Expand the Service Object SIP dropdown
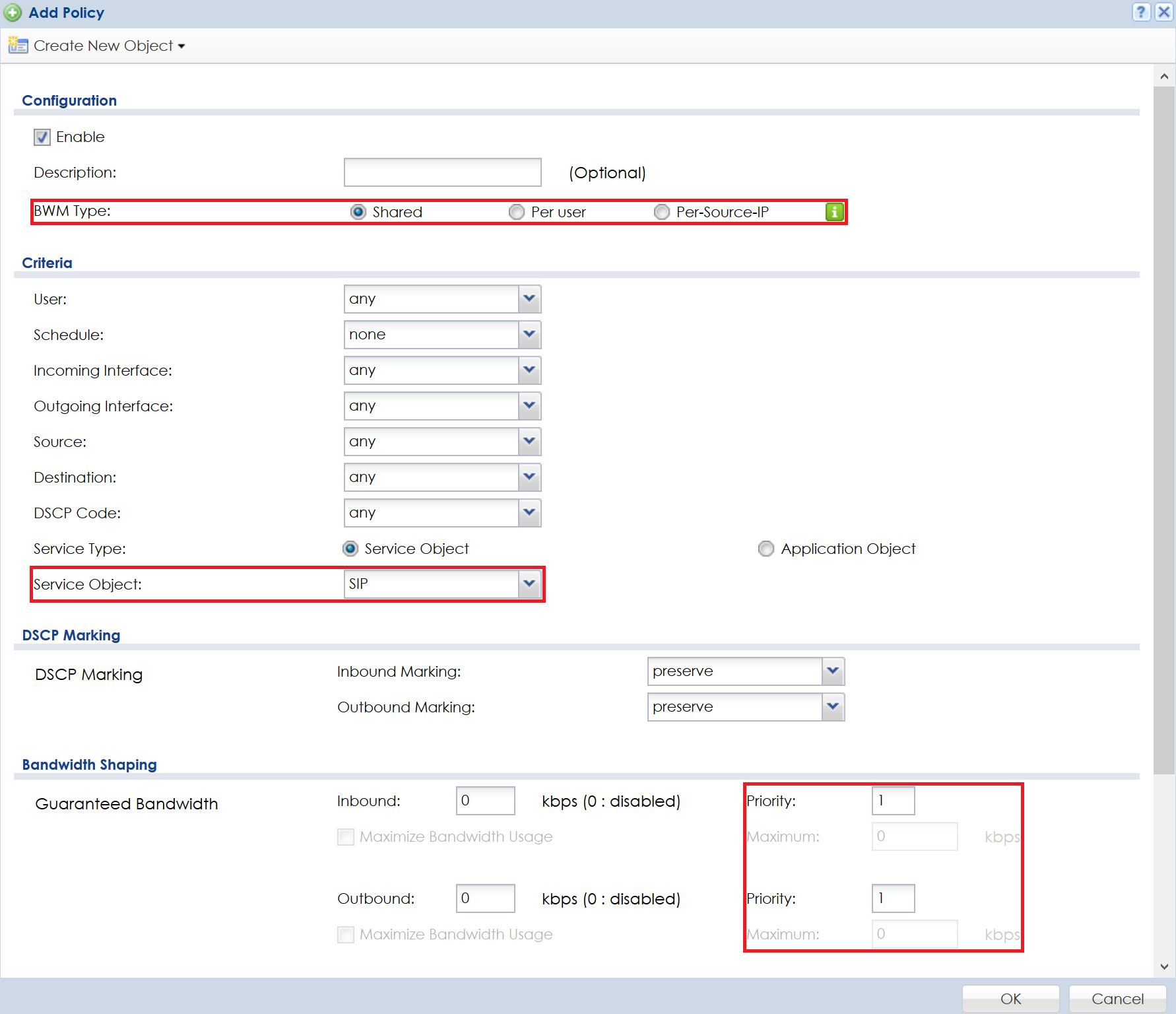This screenshot has height=1014, width=1176. pos(529,584)
